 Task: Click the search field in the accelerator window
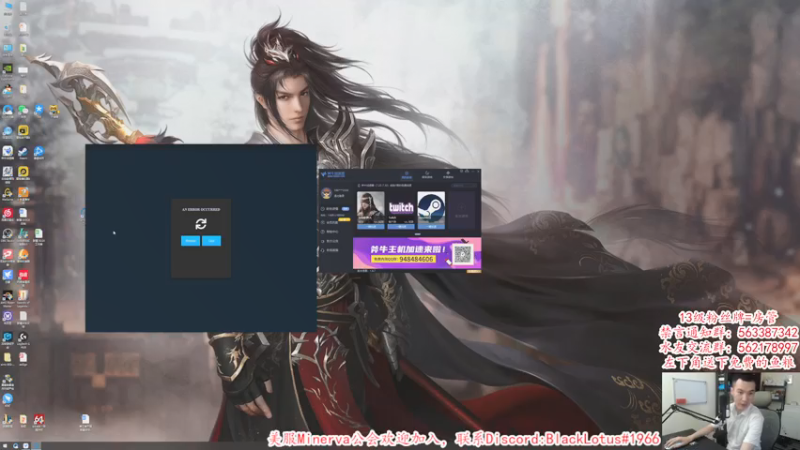464,186
